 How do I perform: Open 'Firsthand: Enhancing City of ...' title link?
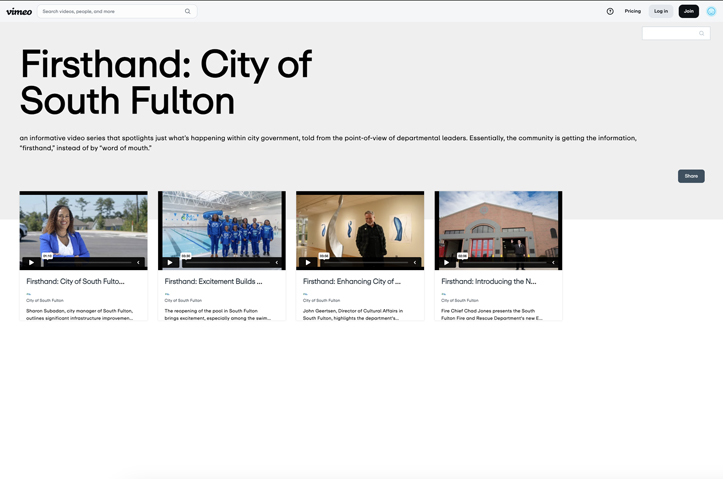point(352,281)
